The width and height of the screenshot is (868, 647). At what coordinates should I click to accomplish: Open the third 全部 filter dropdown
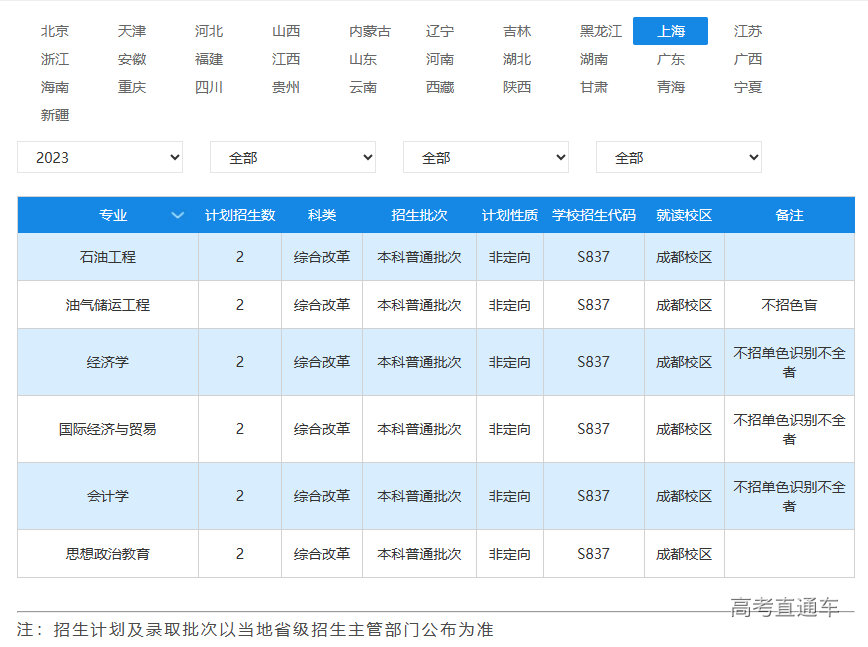pyautogui.click(x=485, y=157)
